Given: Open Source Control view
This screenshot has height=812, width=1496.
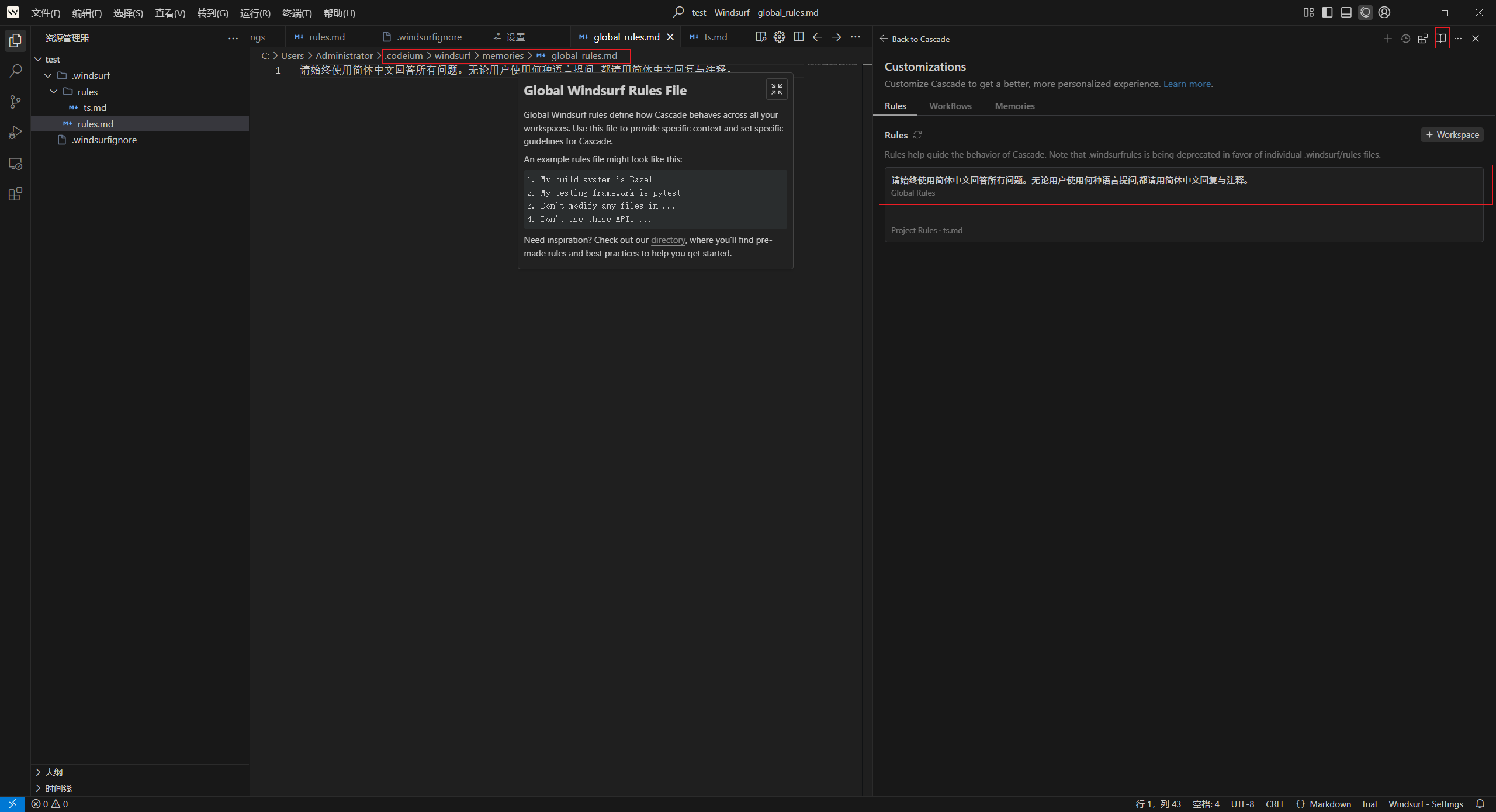Looking at the screenshot, I should [x=16, y=102].
